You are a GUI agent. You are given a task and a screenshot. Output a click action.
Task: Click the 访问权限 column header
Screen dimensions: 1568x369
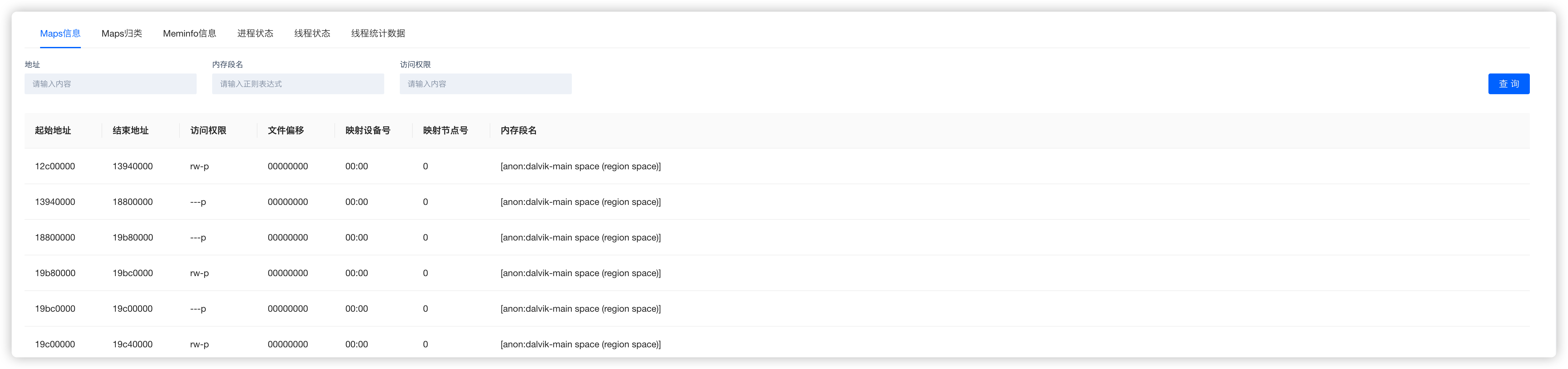point(208,130)
